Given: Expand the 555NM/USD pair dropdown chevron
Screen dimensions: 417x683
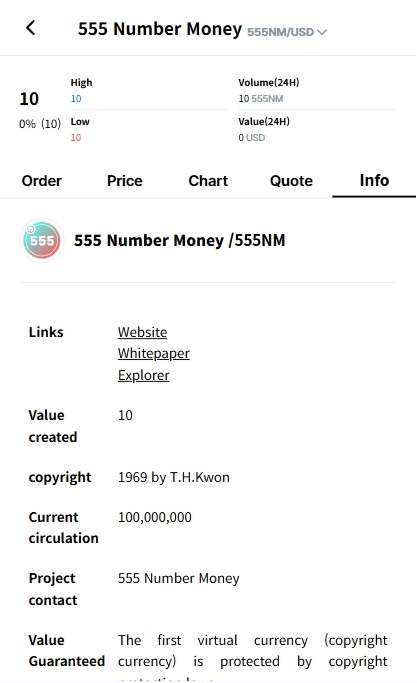Looking at the screenshot, I should point(322,32).
